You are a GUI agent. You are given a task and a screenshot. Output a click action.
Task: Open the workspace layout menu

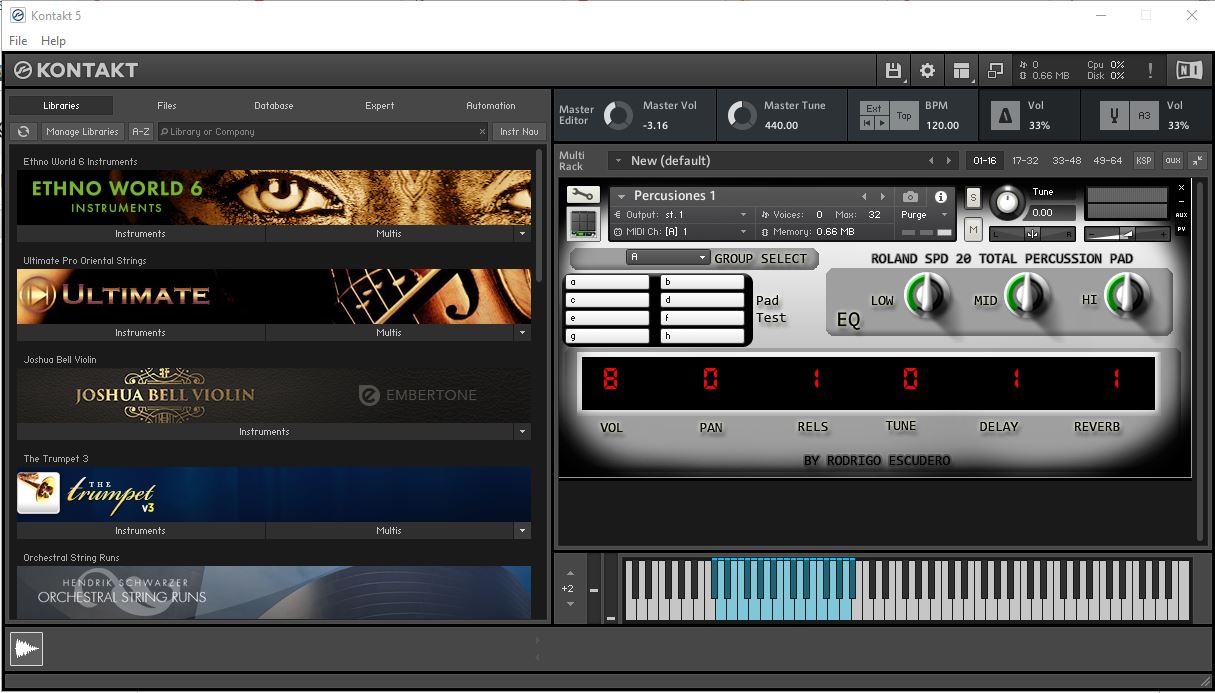961,70
